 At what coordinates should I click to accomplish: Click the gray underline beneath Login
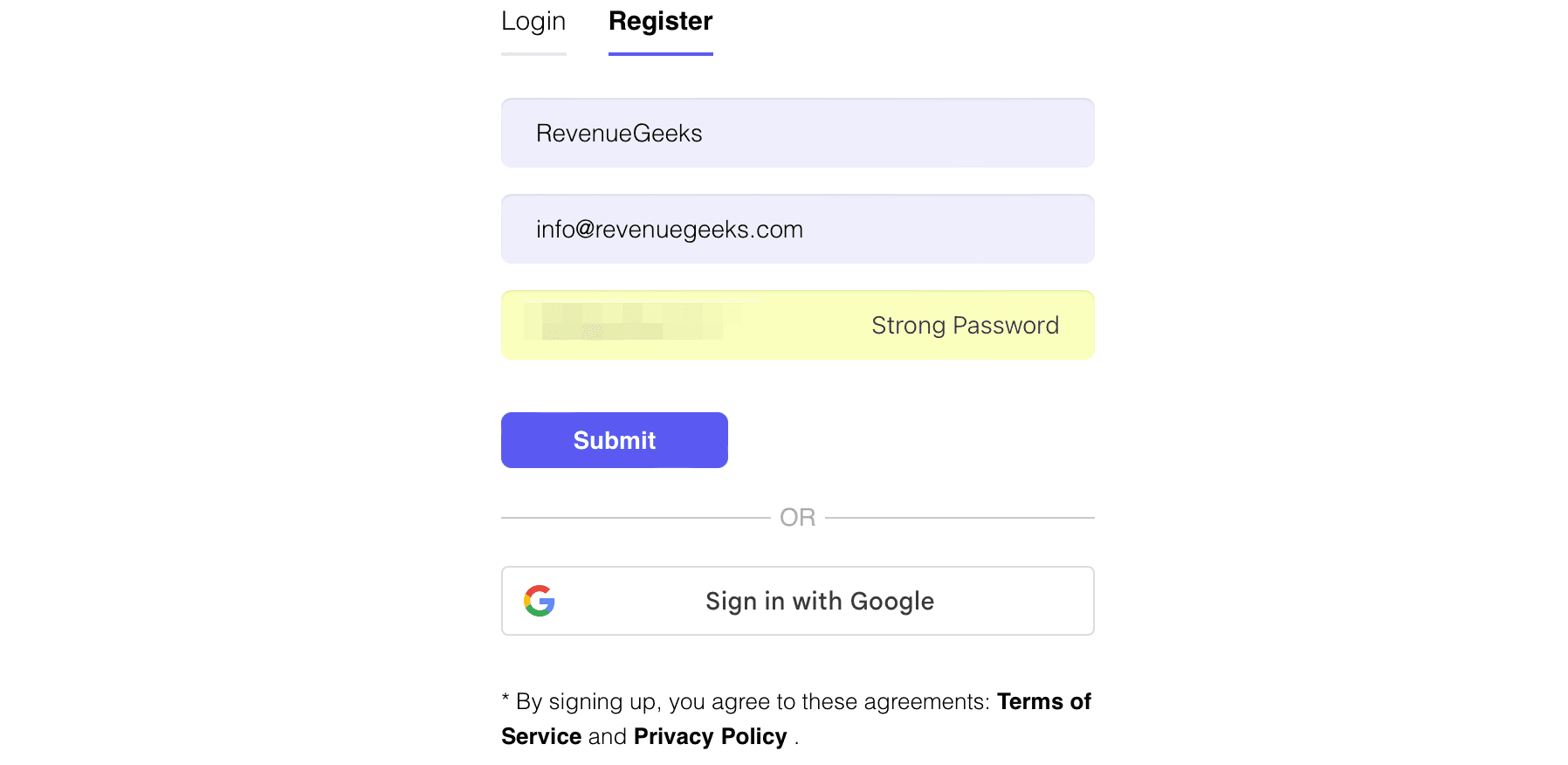[533, 54]
